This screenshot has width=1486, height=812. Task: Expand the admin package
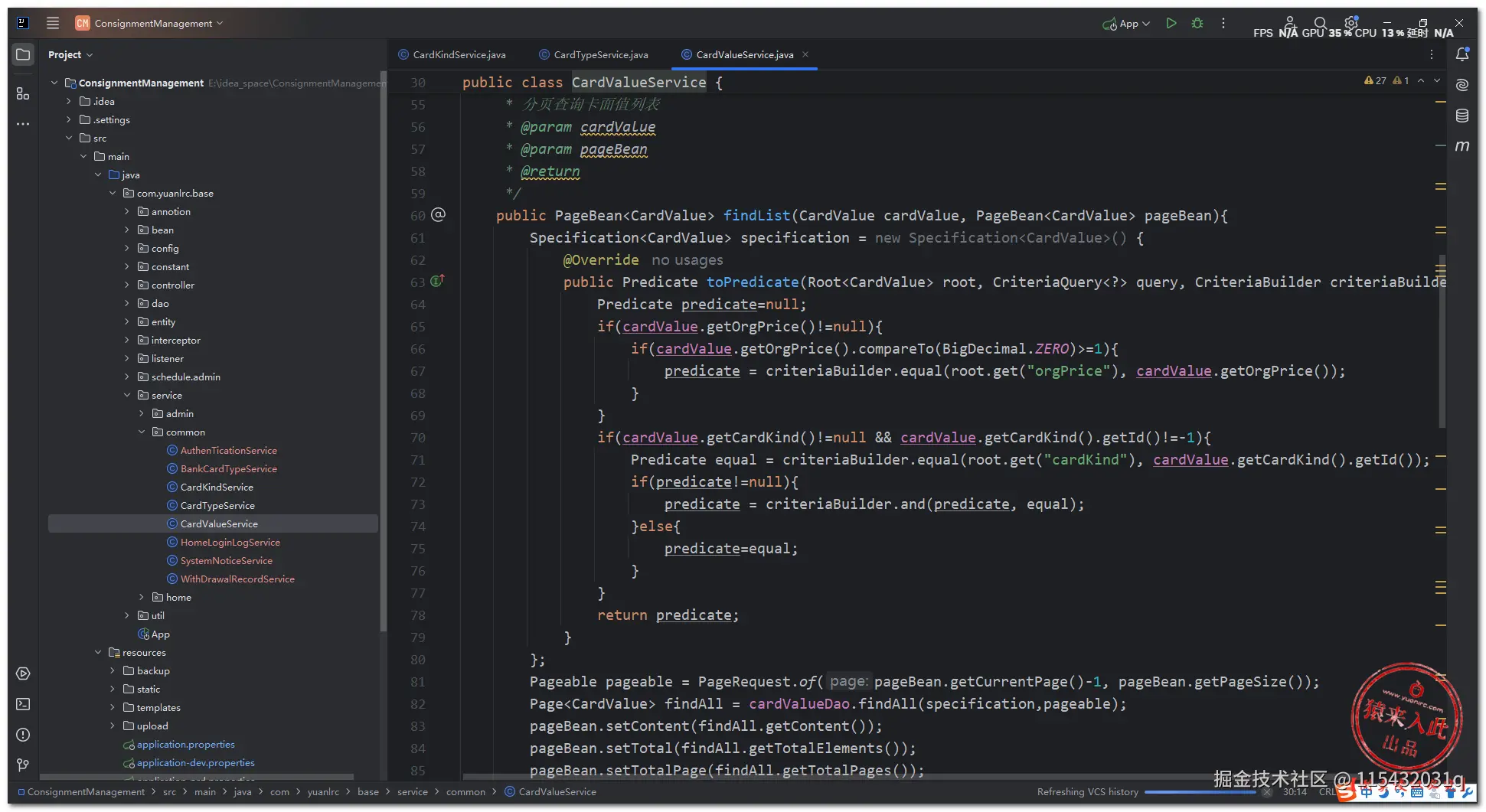(x=142, y=413)
